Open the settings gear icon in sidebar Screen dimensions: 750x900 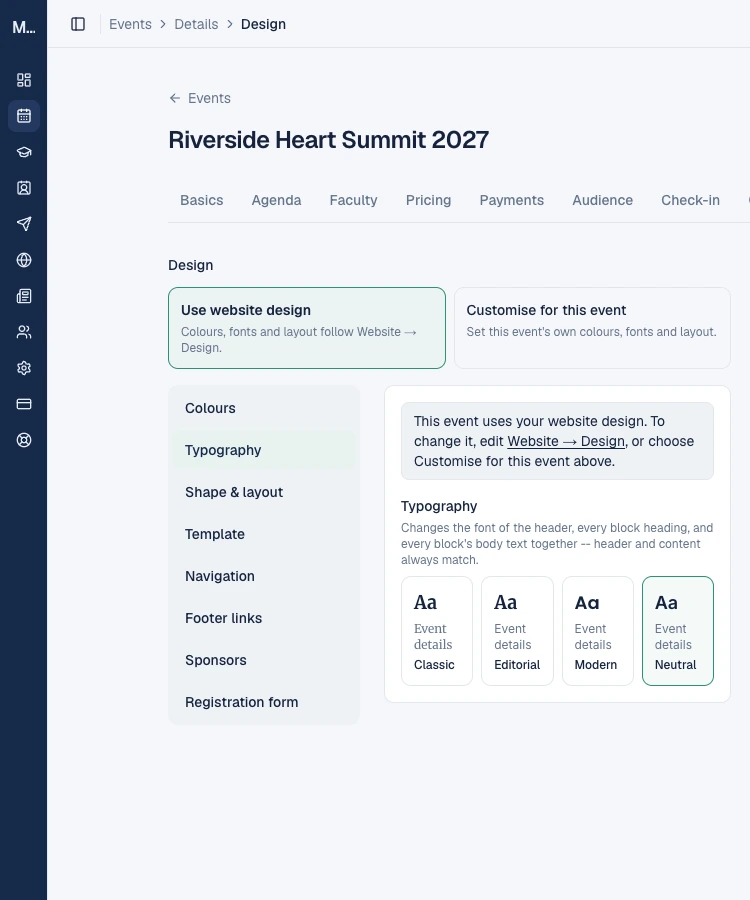[24, 368]
